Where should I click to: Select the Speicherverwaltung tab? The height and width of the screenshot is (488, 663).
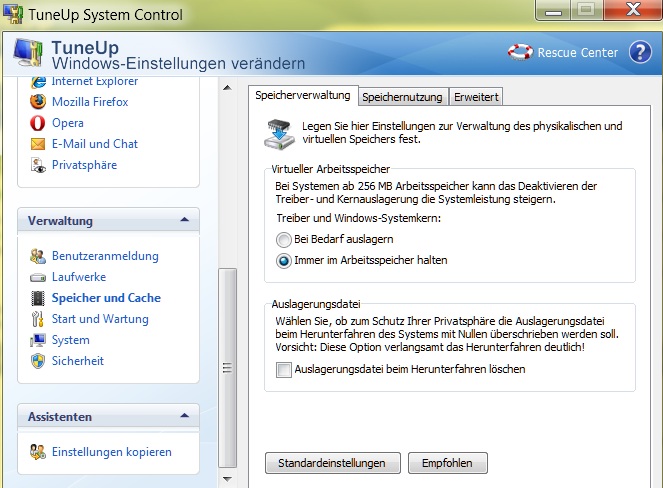[303, 95]
